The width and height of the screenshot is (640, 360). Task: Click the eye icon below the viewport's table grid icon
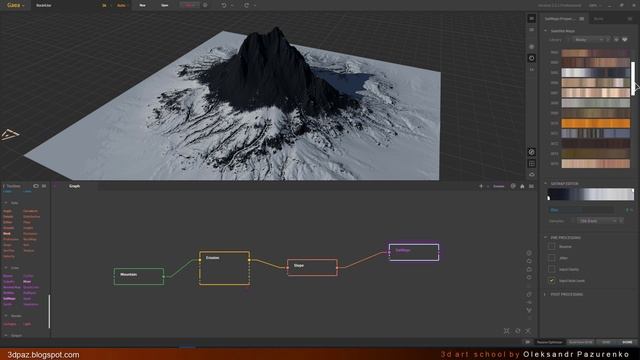[x=531, y=174]
